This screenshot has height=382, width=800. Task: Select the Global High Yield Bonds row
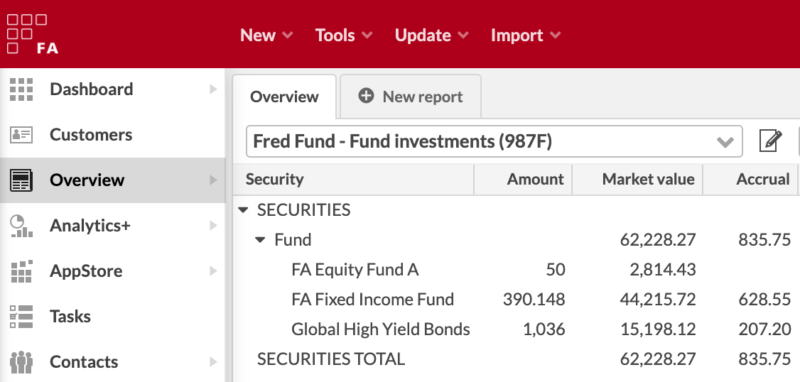coord(516,329)
